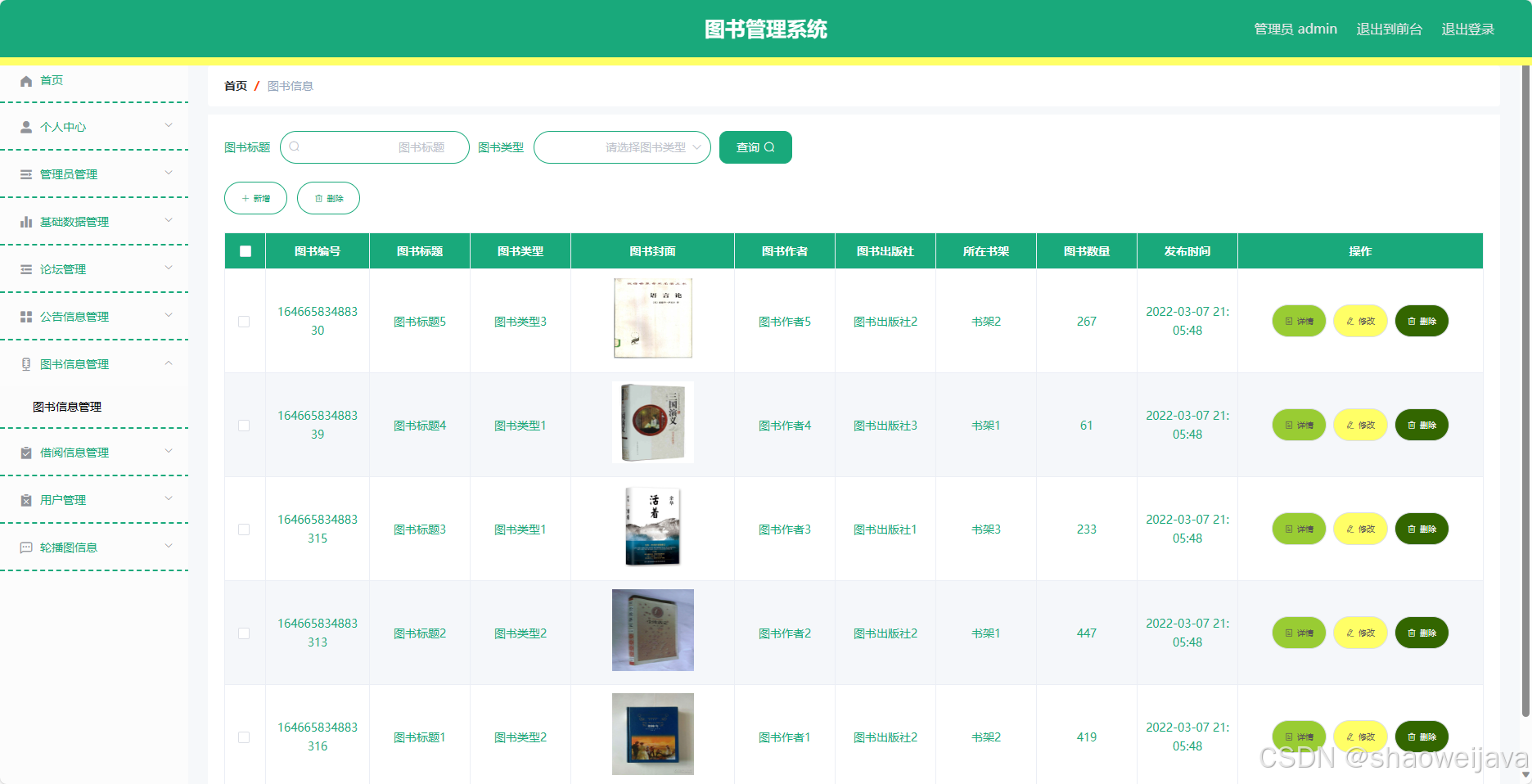Expand 用户管理 chevron
Viewport: 1532px width, 784px height.
coord(169,498)
